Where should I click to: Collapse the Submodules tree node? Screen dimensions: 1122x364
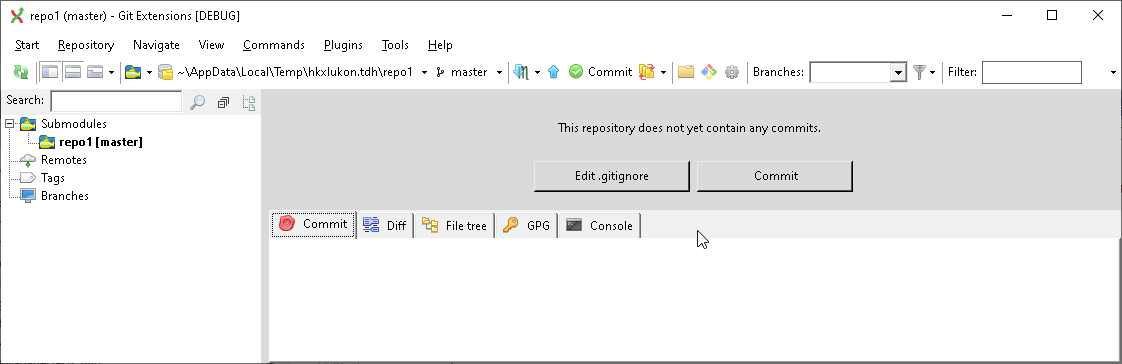[x=10, y=124]
